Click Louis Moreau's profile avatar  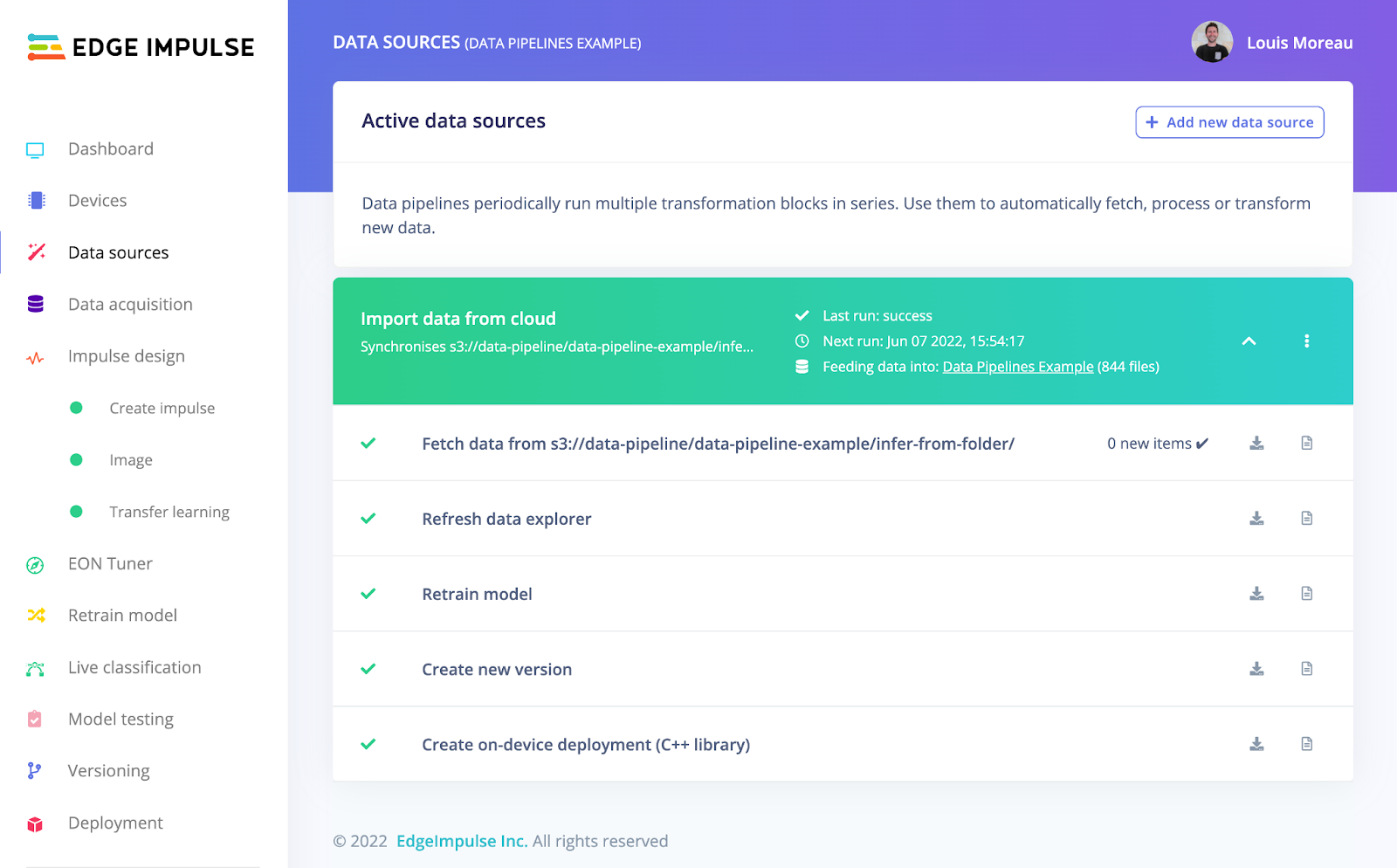coord(1212,42)
